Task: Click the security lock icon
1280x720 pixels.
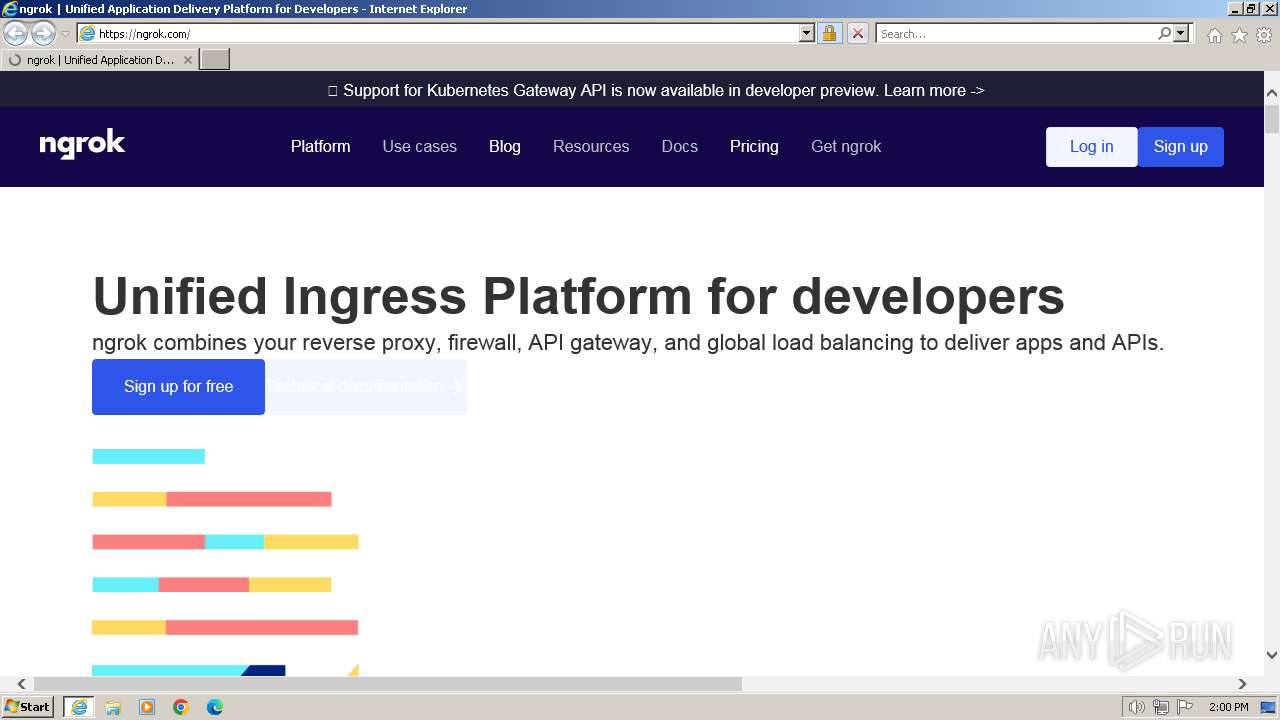Action: point(829,33)
